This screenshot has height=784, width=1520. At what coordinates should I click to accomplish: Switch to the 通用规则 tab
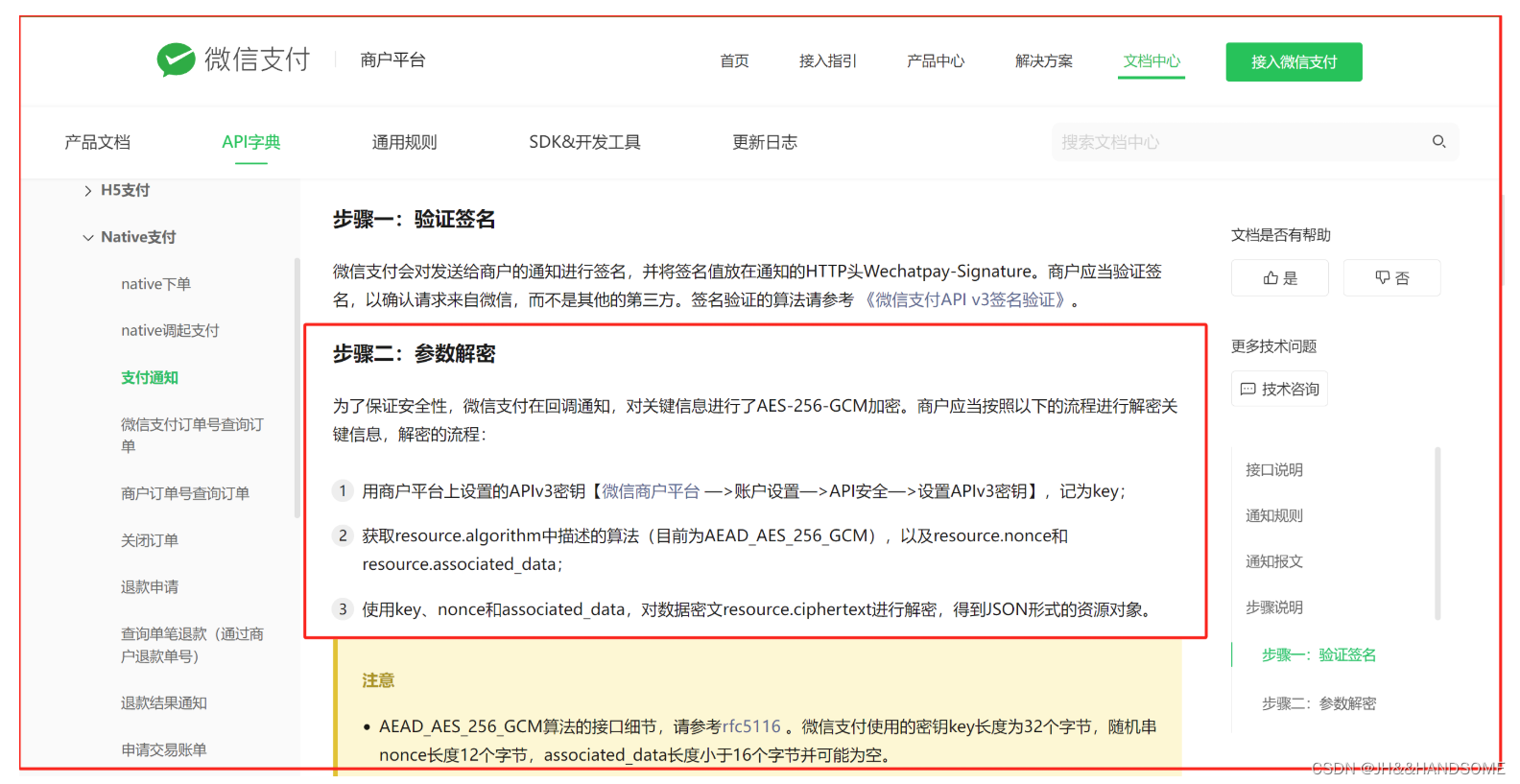click(404, 143)
